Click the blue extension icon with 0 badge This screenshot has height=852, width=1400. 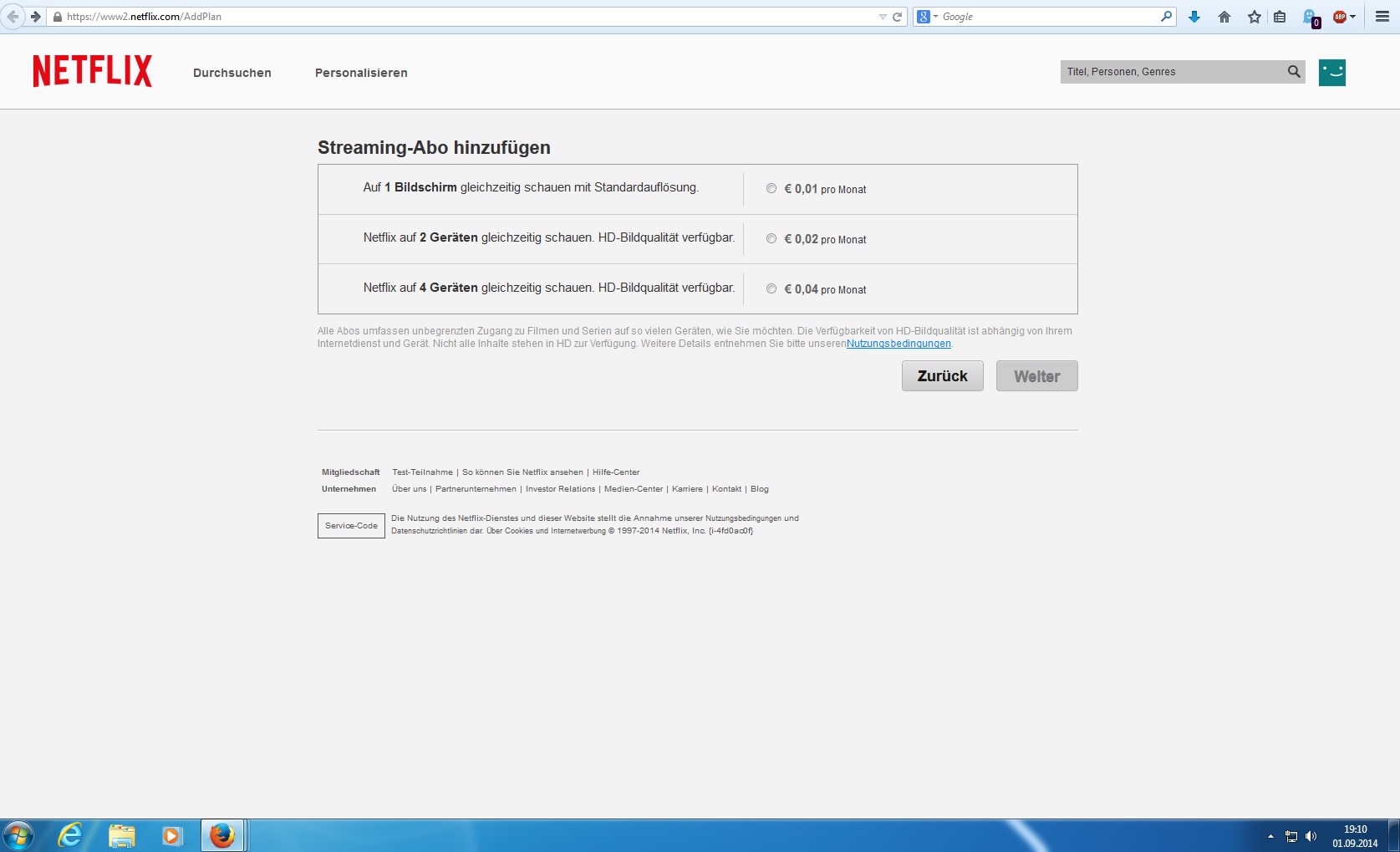(1311, 18)
